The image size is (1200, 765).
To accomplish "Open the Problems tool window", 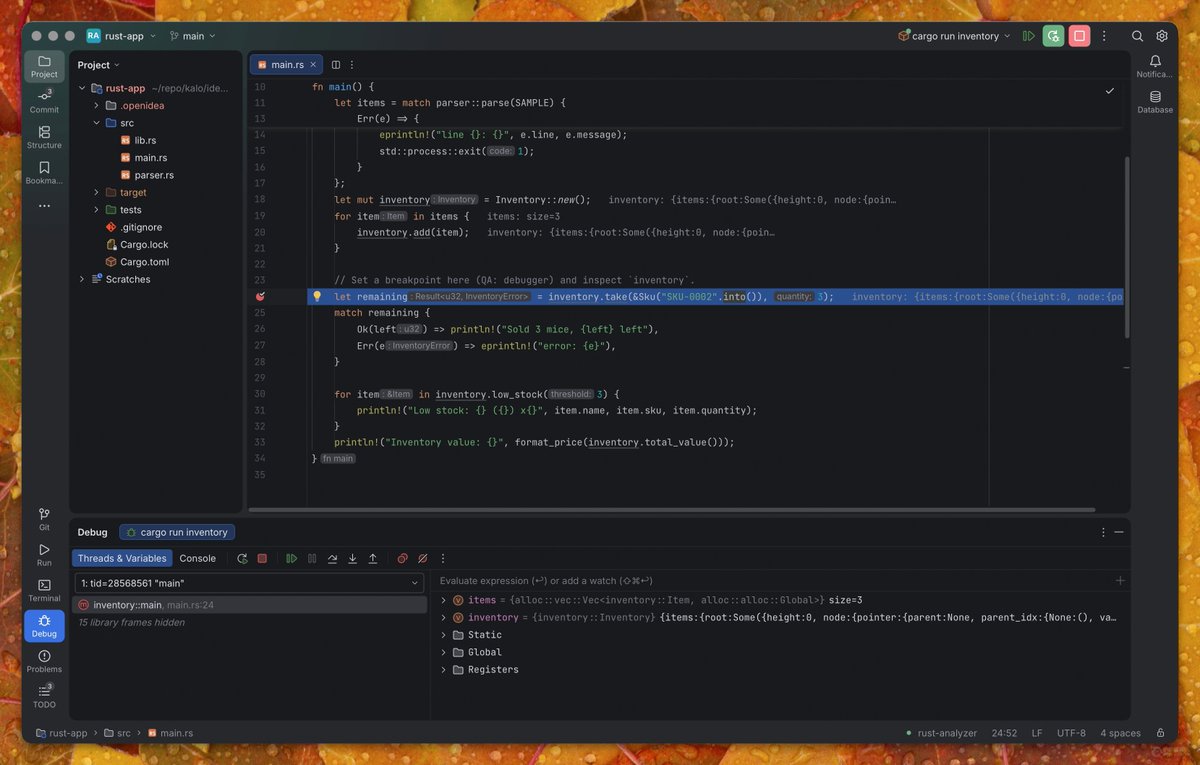I will click(x=44, y=661).
